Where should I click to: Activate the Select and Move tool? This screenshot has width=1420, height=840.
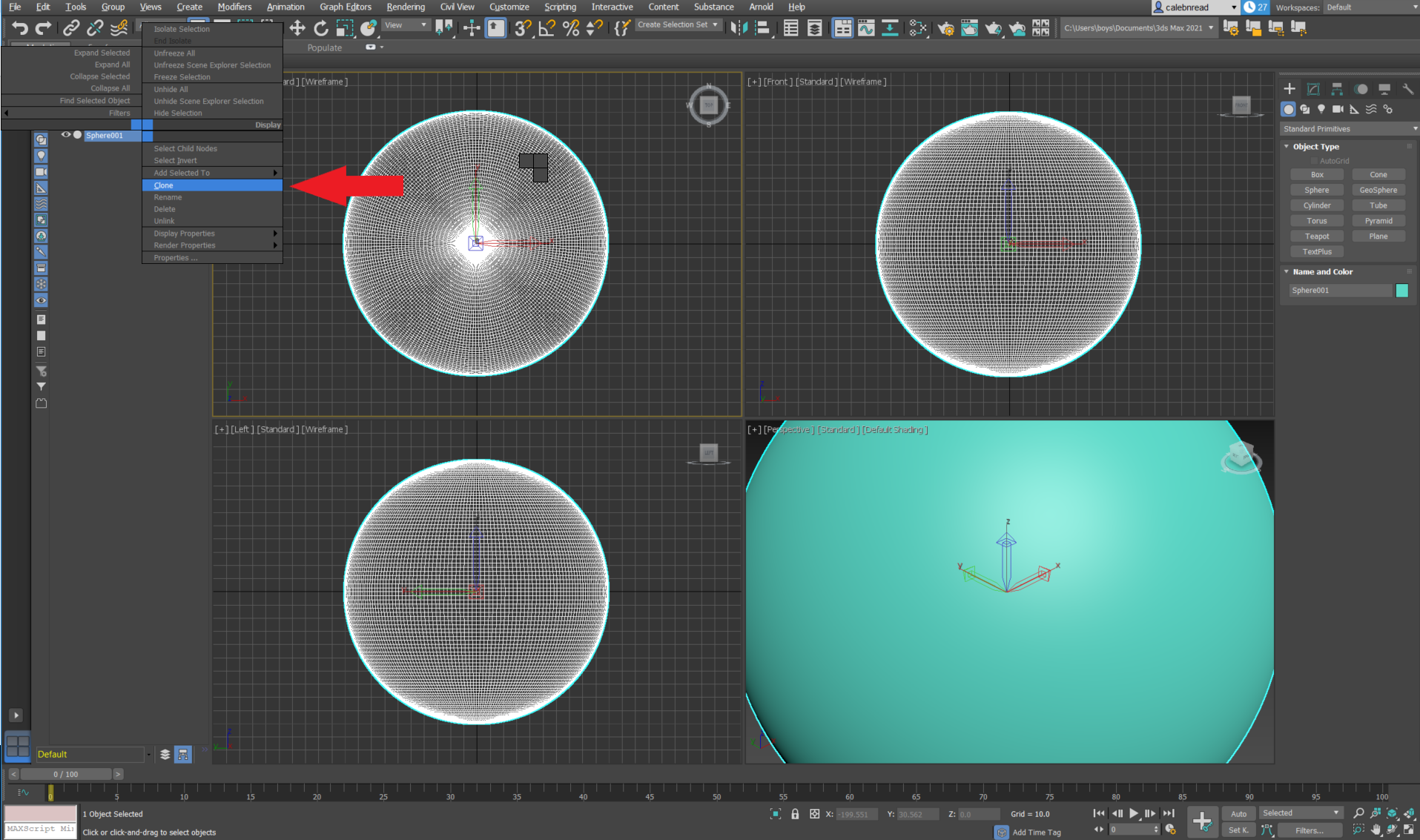[x=297, y=28]
